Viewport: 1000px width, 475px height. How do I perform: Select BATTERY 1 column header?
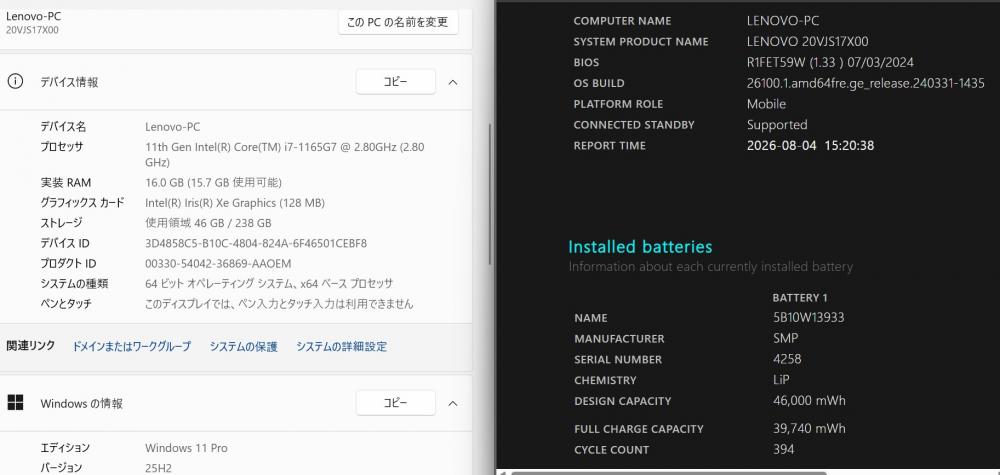tap(800, 298)
